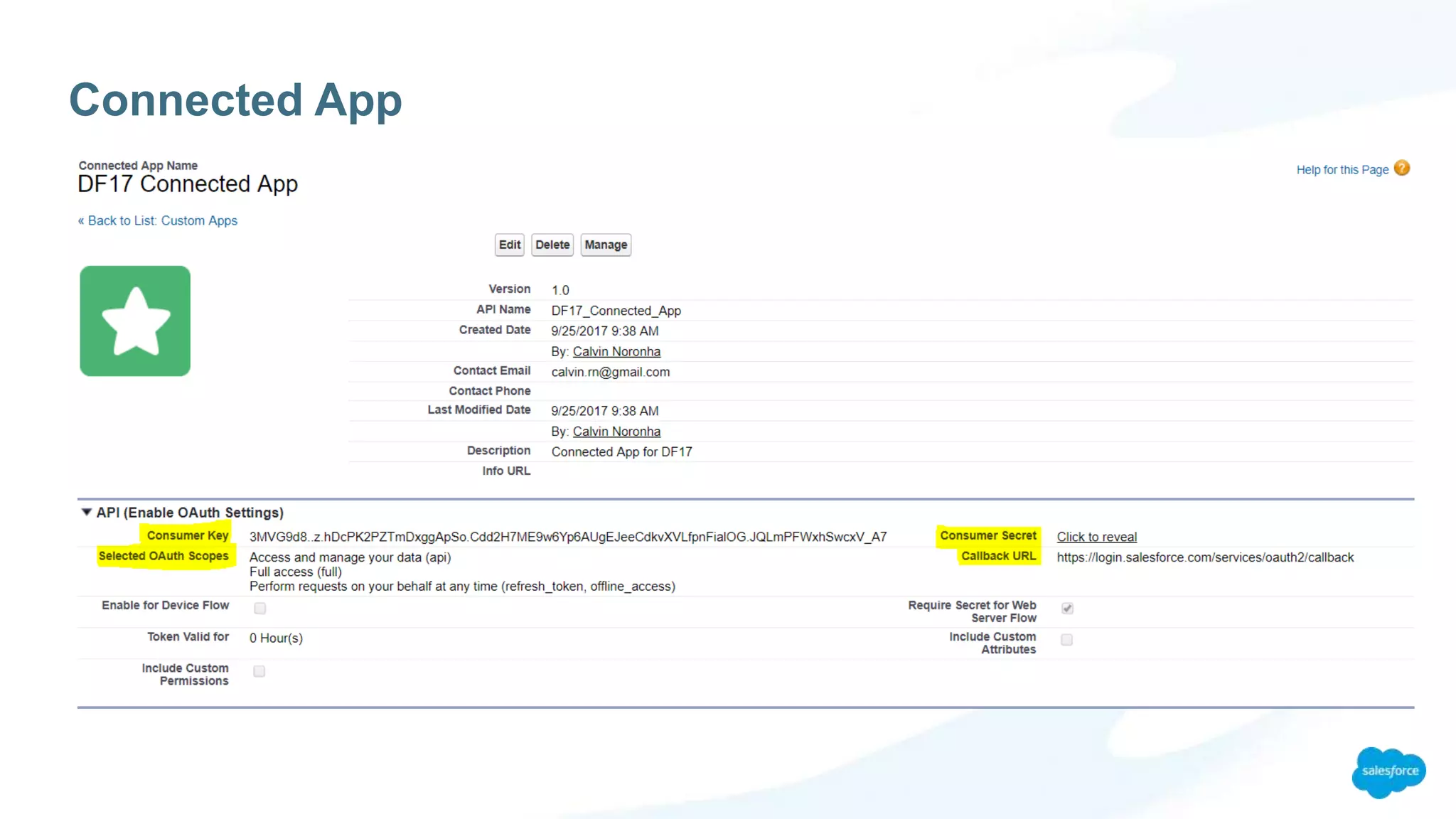Click the Version value 1.0
Viewport: 1456px width, 819px height.
560,290
